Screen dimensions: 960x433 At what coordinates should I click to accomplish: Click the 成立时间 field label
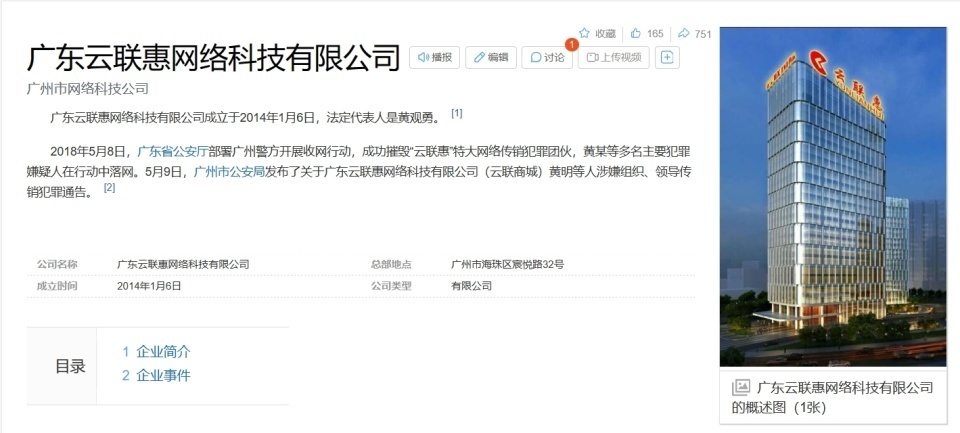tap(57, 286)
